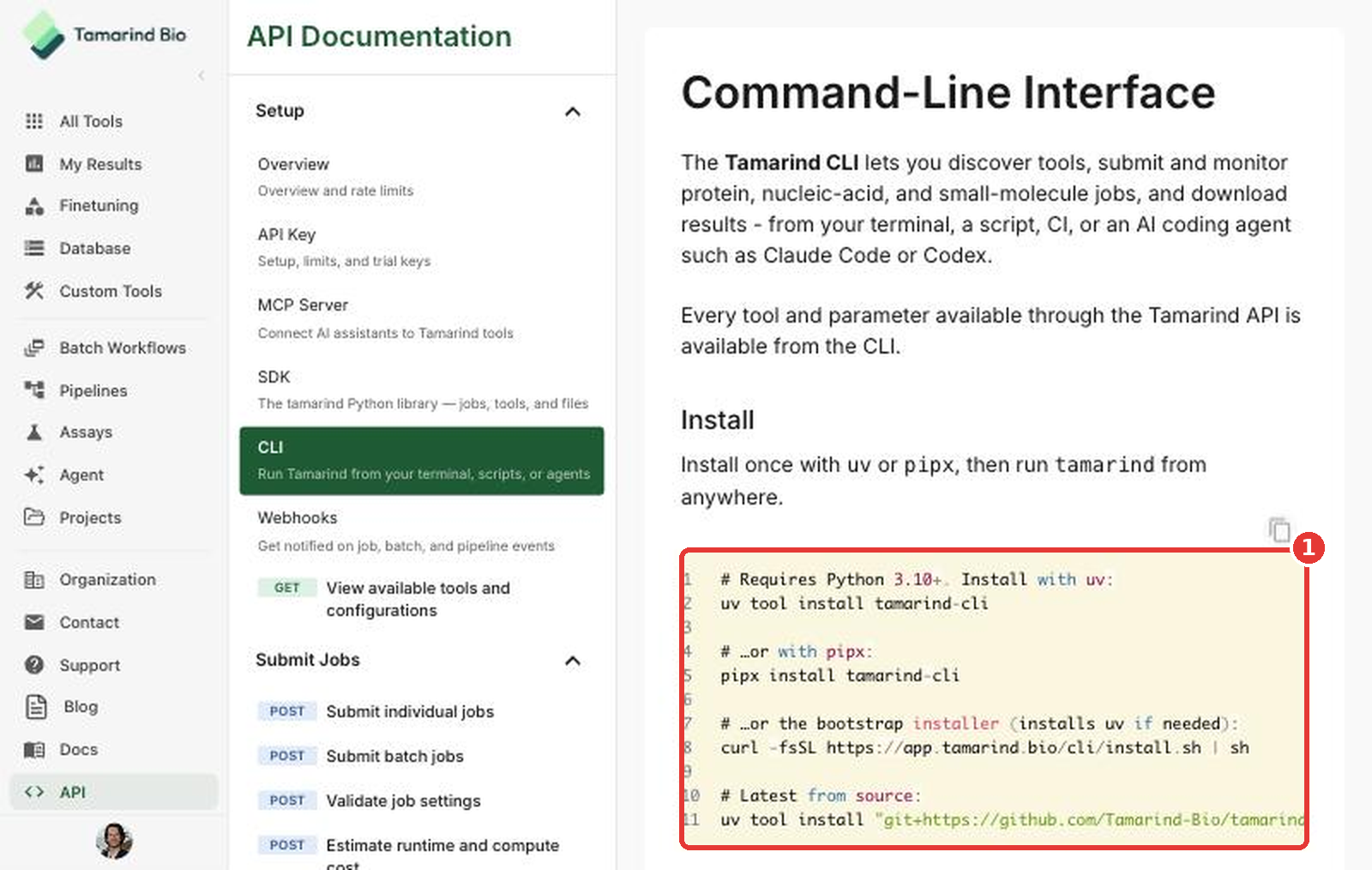
Task: Collapse the Submit Jobs section
Action: point(573,661)
